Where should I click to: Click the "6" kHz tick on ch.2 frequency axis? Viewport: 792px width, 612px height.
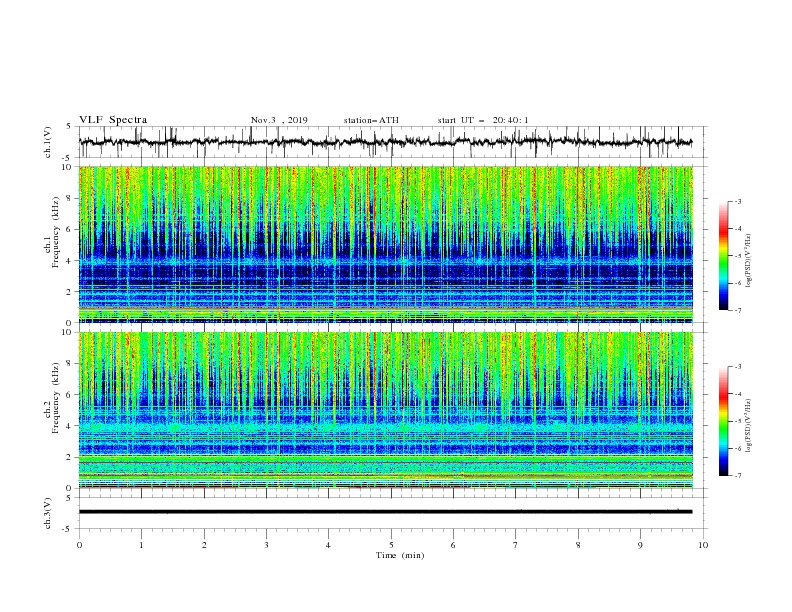click(x=69, y=395)
